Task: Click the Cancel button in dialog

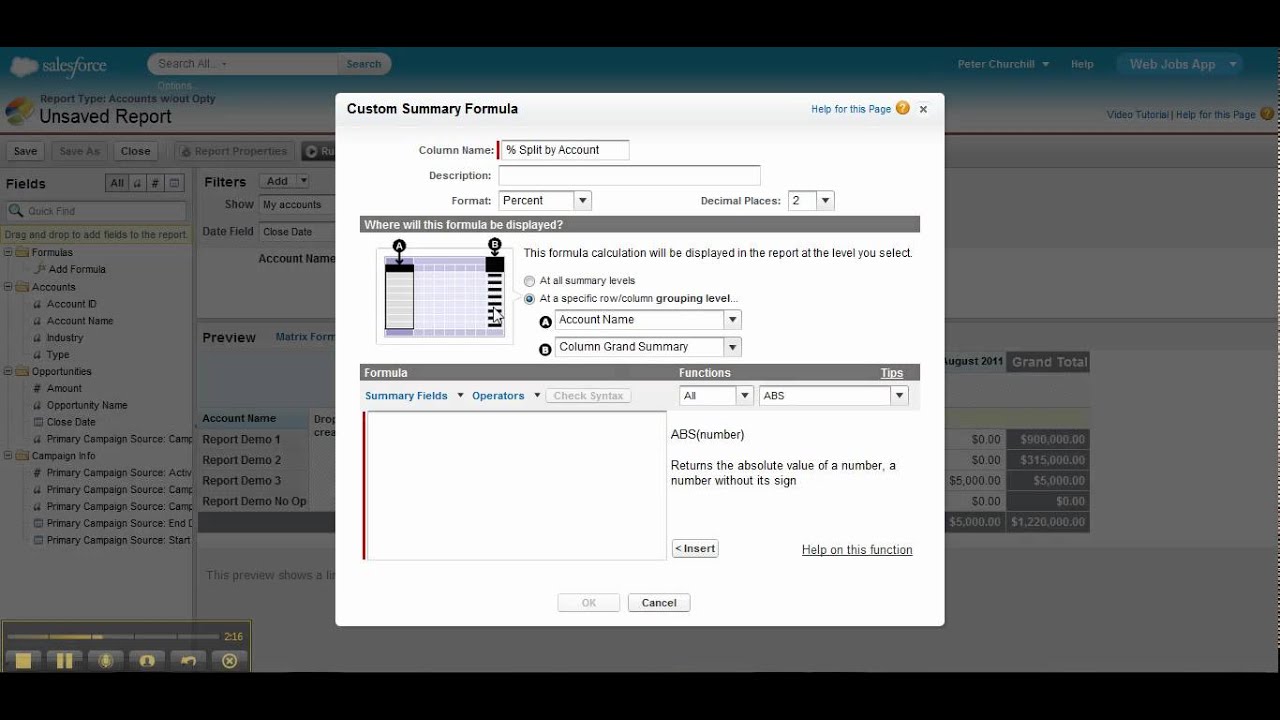Action: click(x=659, y=602)
